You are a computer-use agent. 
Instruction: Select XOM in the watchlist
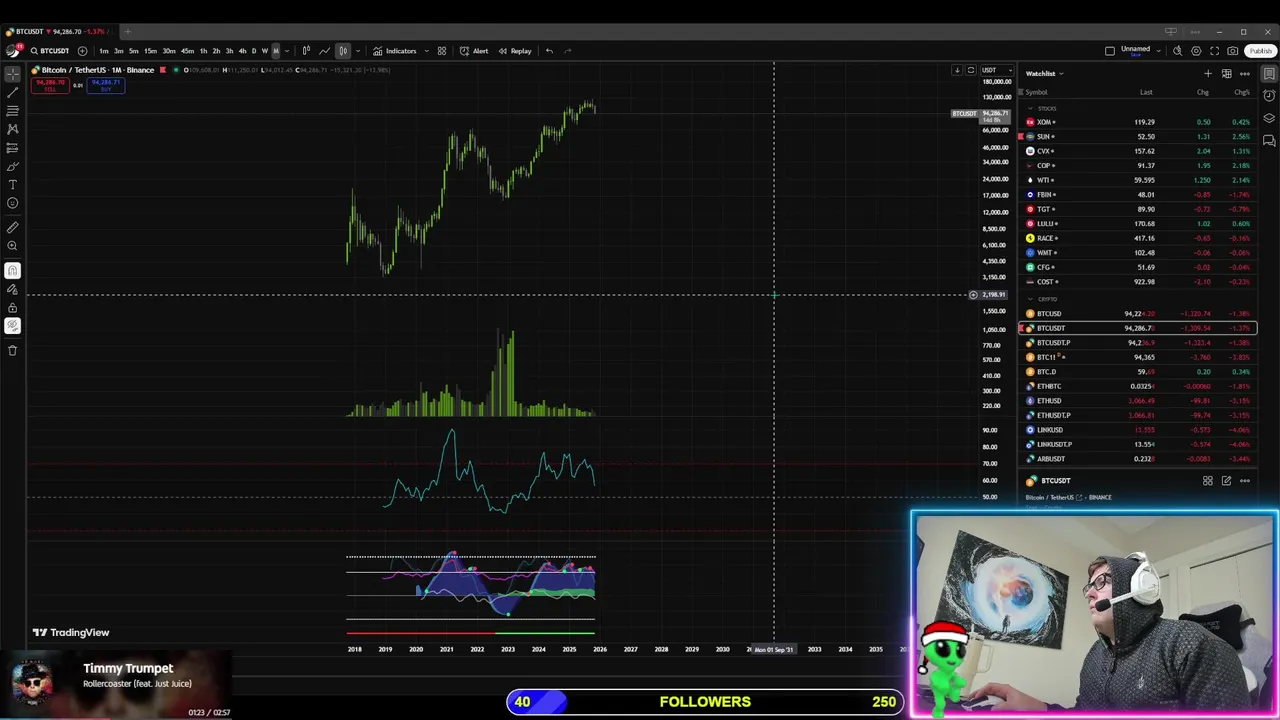[1138, 122]
